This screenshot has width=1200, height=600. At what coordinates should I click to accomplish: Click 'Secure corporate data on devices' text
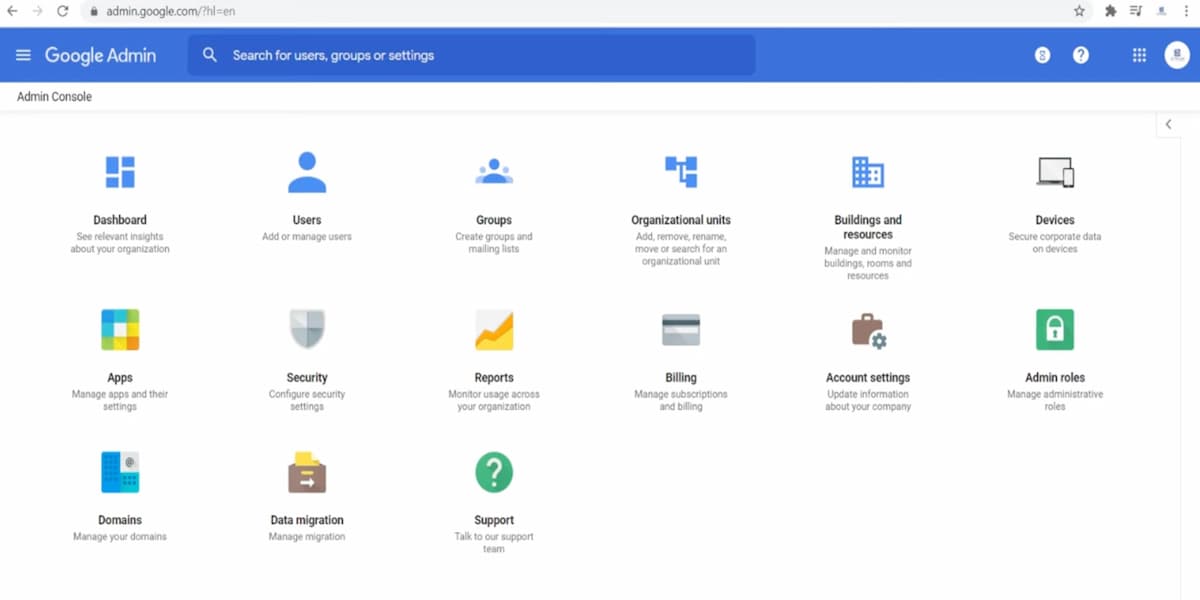pyautogui.click(x=1055, y=243)
